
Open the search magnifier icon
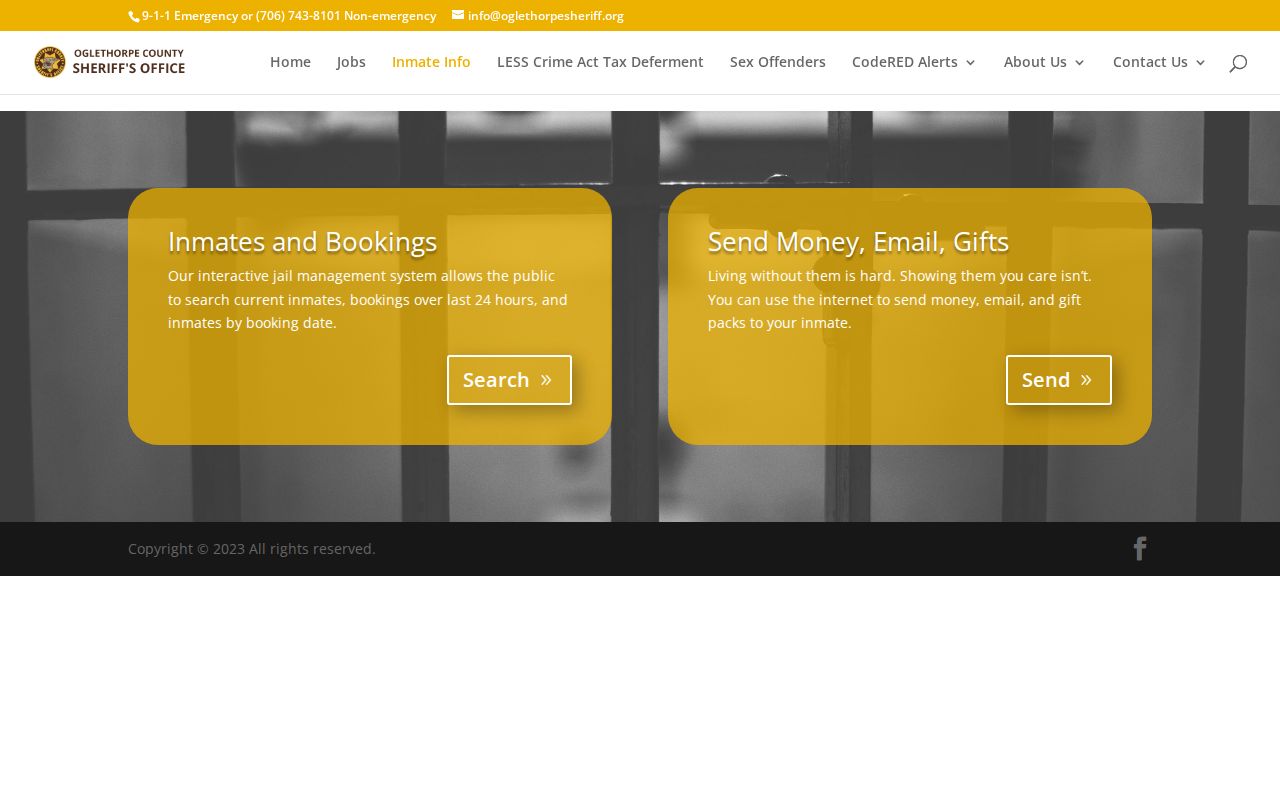point(1238,63)
